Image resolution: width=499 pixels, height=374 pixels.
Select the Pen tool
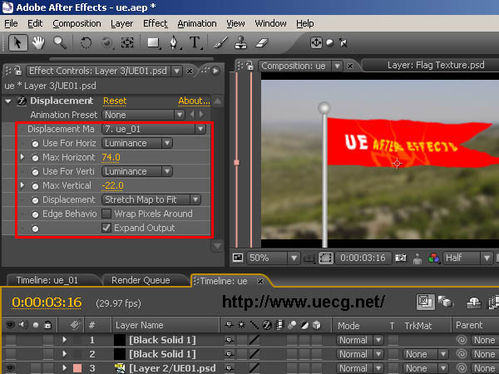[174, 43]
